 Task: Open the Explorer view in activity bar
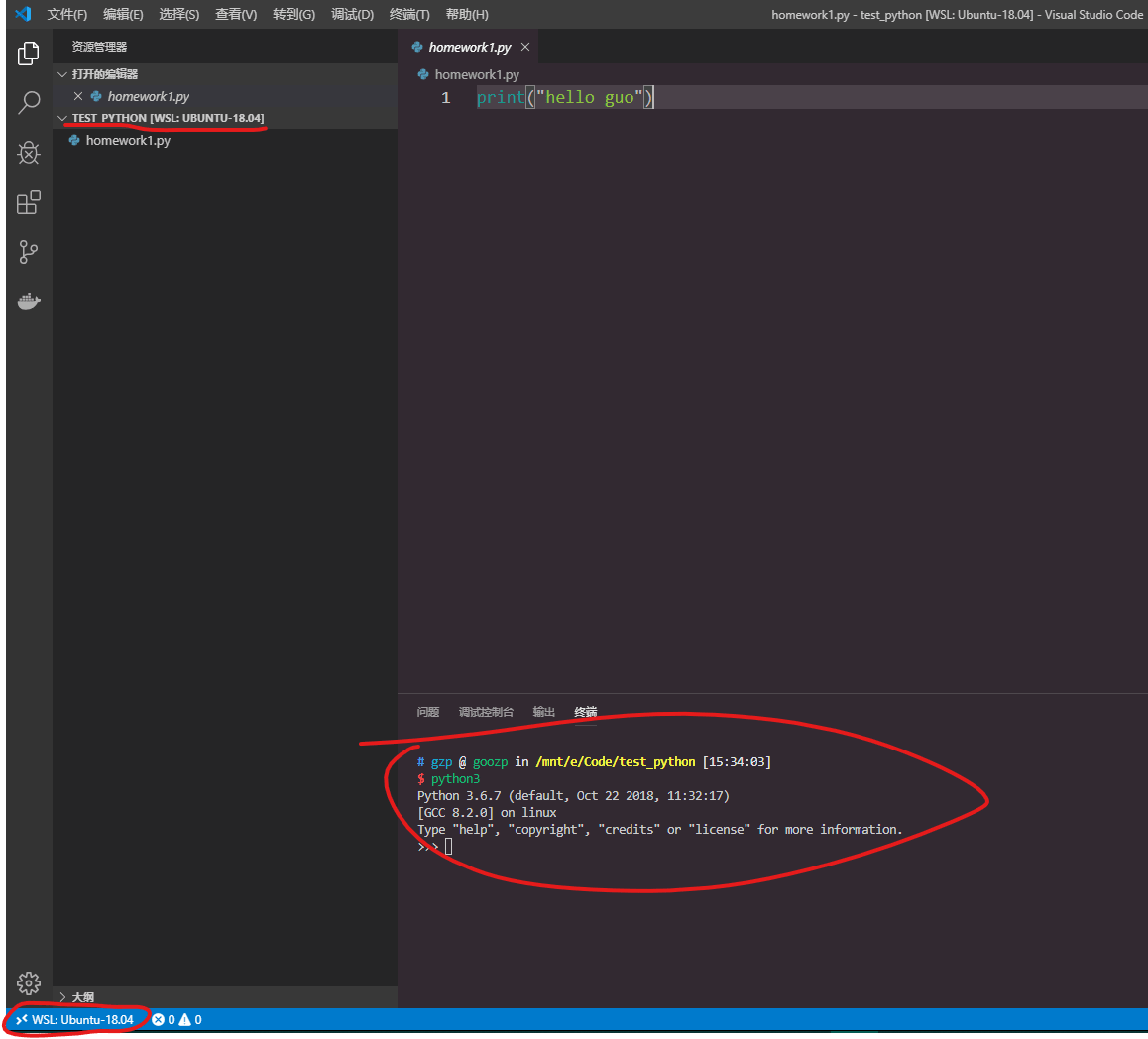point(29,54)
